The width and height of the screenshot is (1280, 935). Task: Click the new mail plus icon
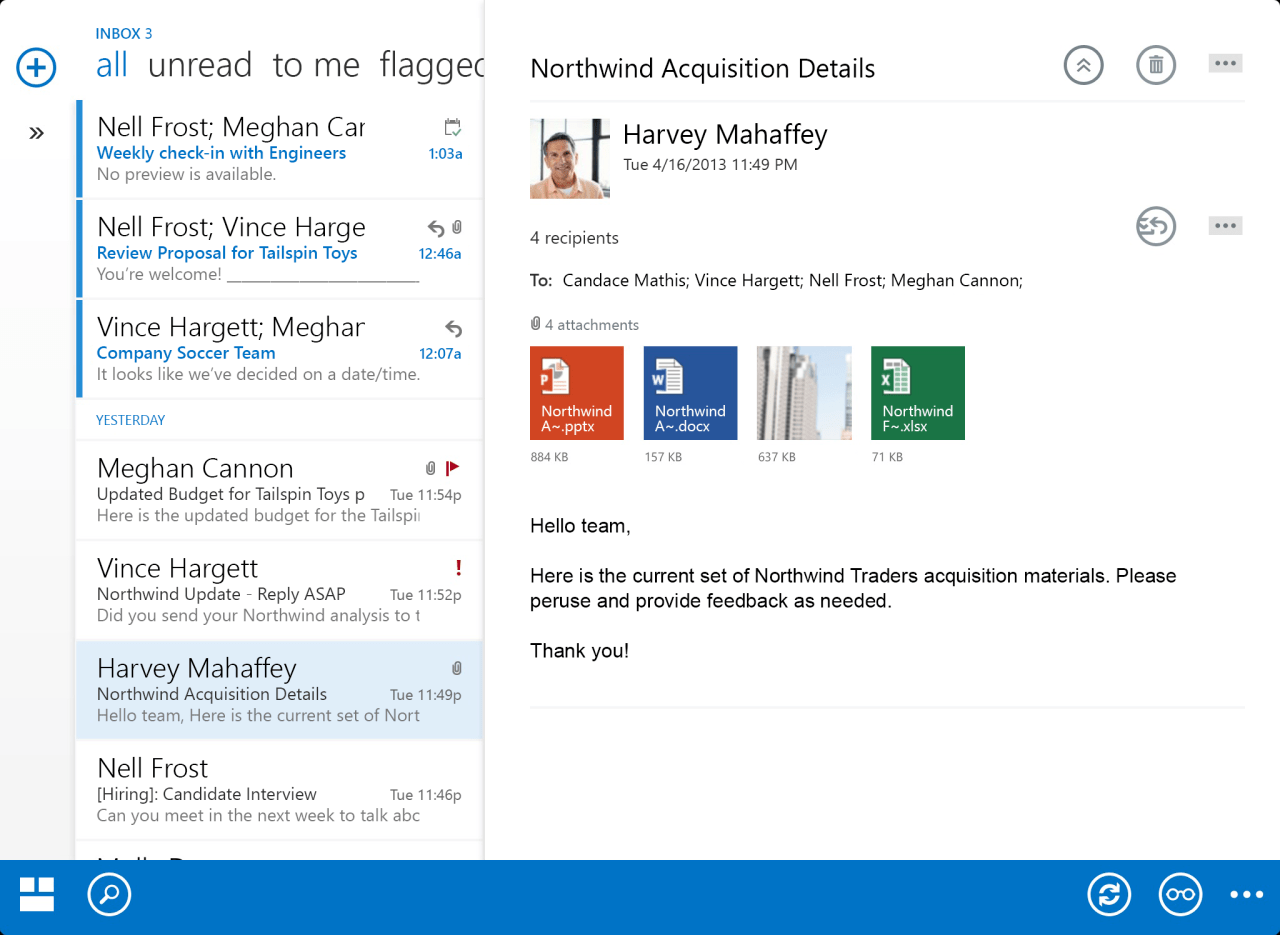pyautogui.click(x=36, y=67)
